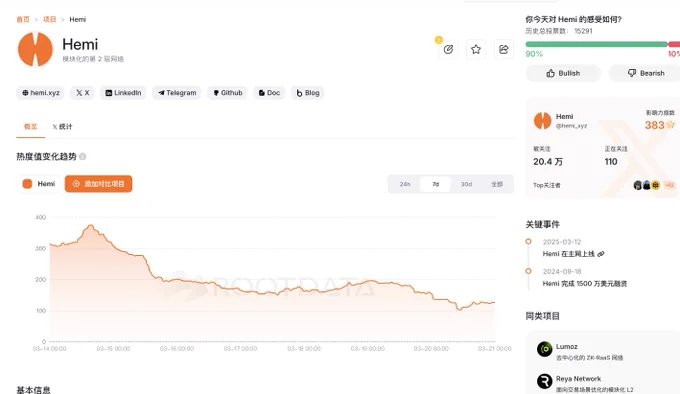Toggle the Hemi chart series chip
This screenshot has width=680, height=394.
[x=39, y=184]
